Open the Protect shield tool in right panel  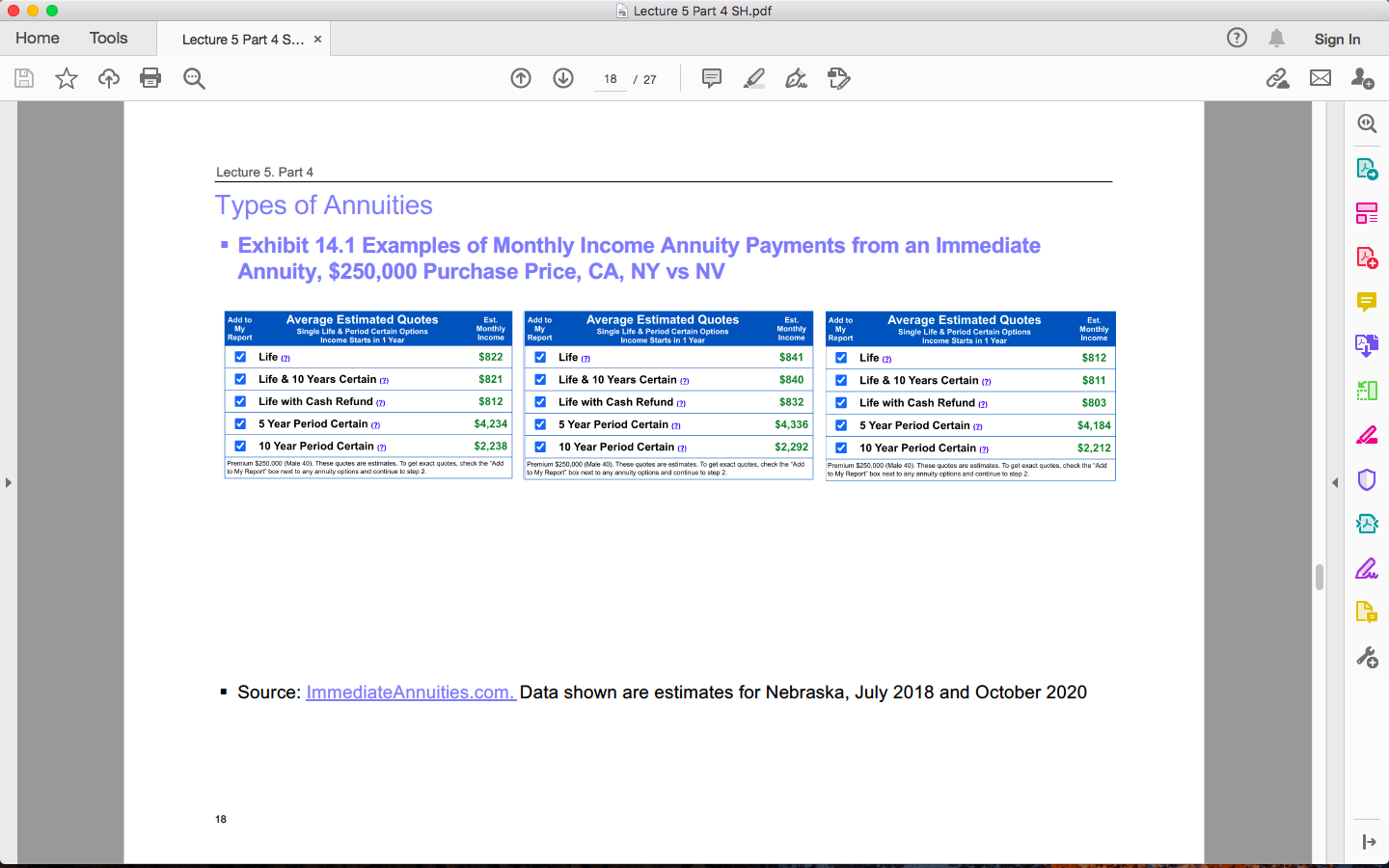coord(1367,479)
